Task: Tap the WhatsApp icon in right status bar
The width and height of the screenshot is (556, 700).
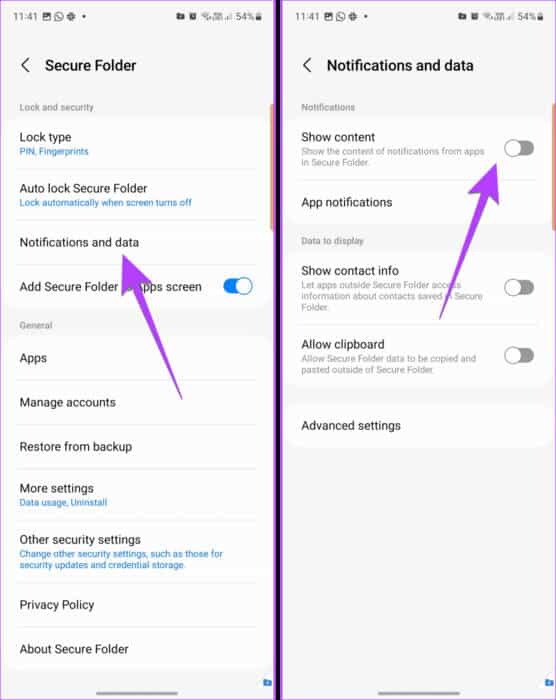Action: (341, 17)
